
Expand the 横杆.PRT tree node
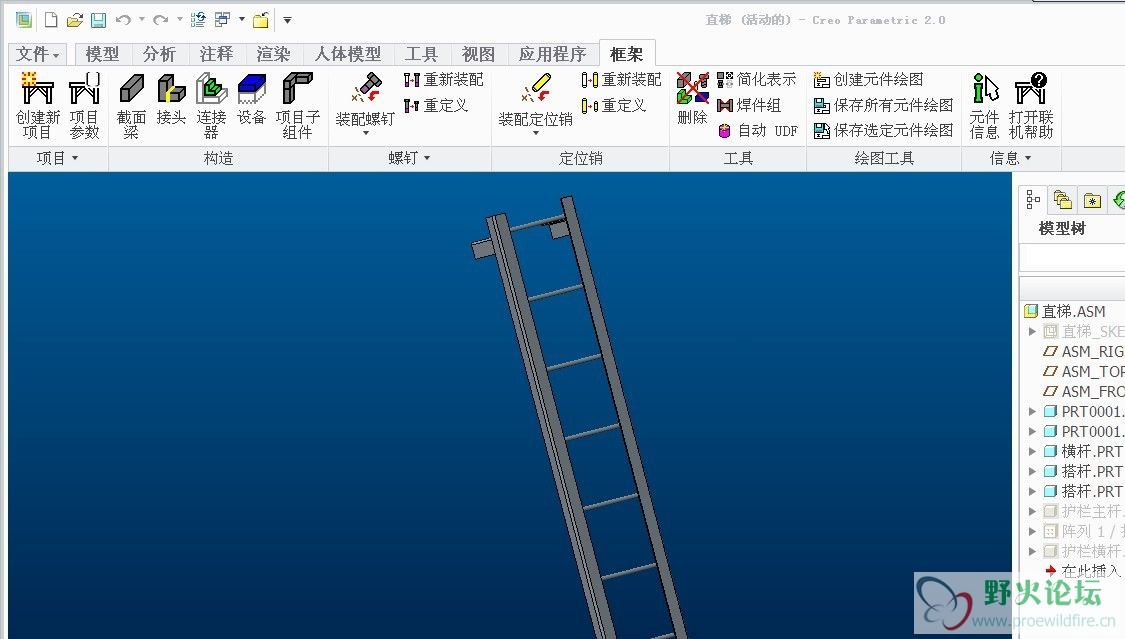tap(1032, 451)
